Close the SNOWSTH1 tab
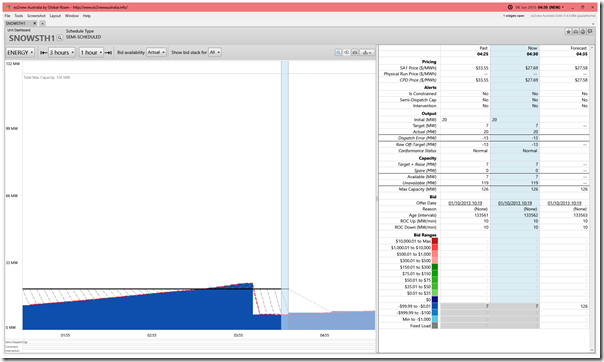The image size is (604, 362). coord(34,23)
